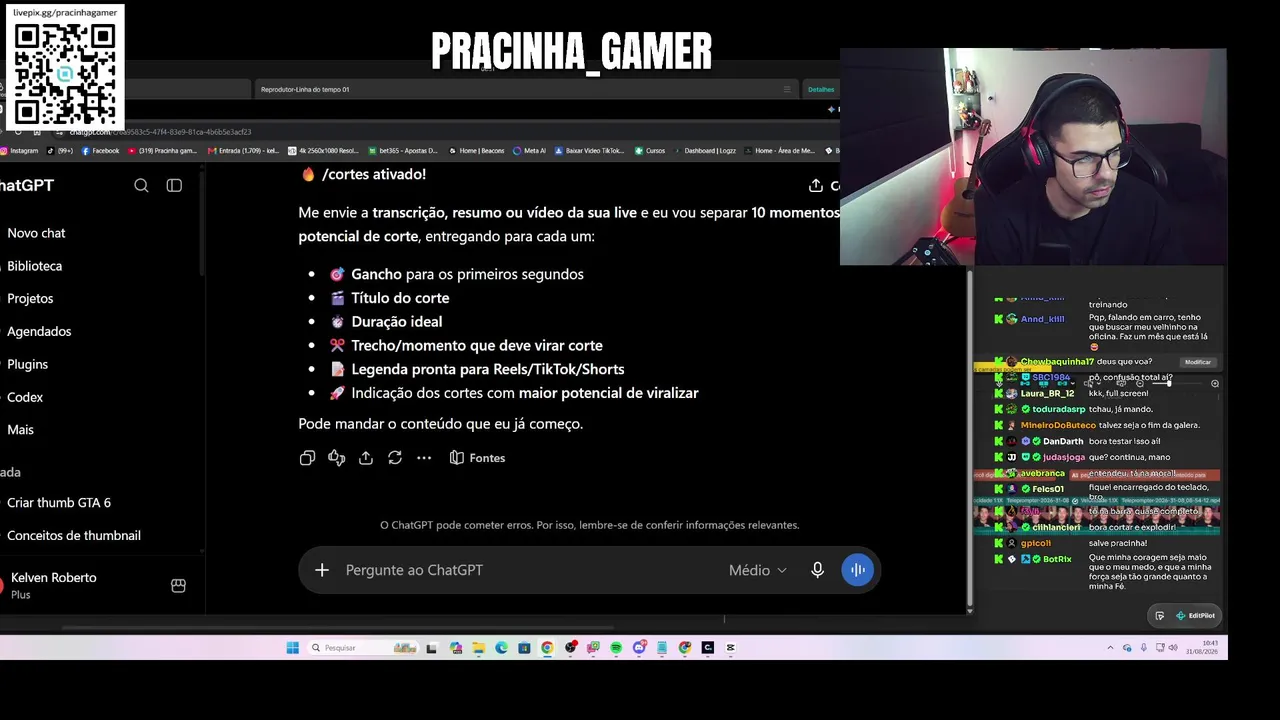Open Discord from the taskbar
The width and height of the screenshot is (1280, 720).
[x=639, y=648]
